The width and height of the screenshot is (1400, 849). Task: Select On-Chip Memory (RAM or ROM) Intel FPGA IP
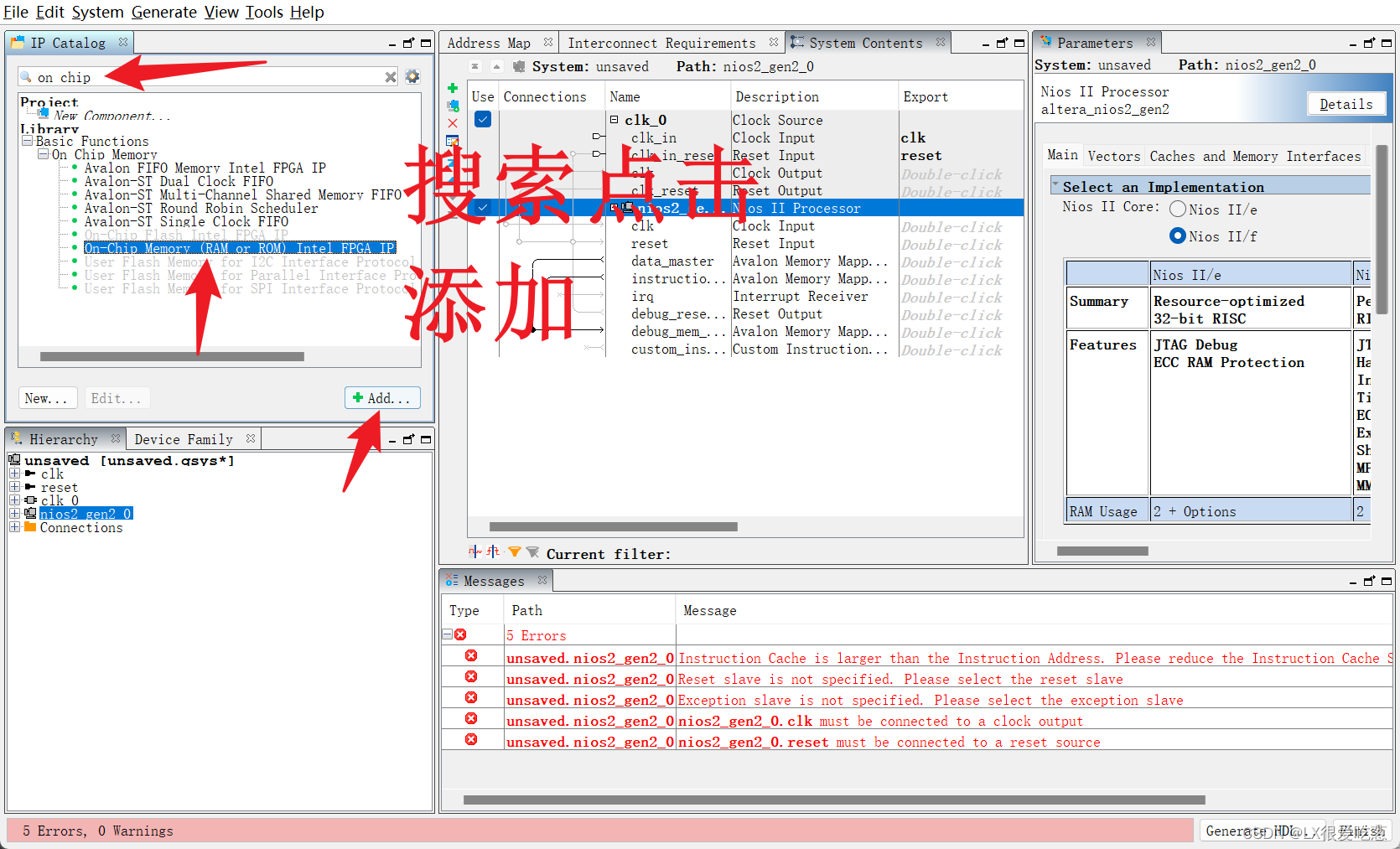click(x=240, y=248)
